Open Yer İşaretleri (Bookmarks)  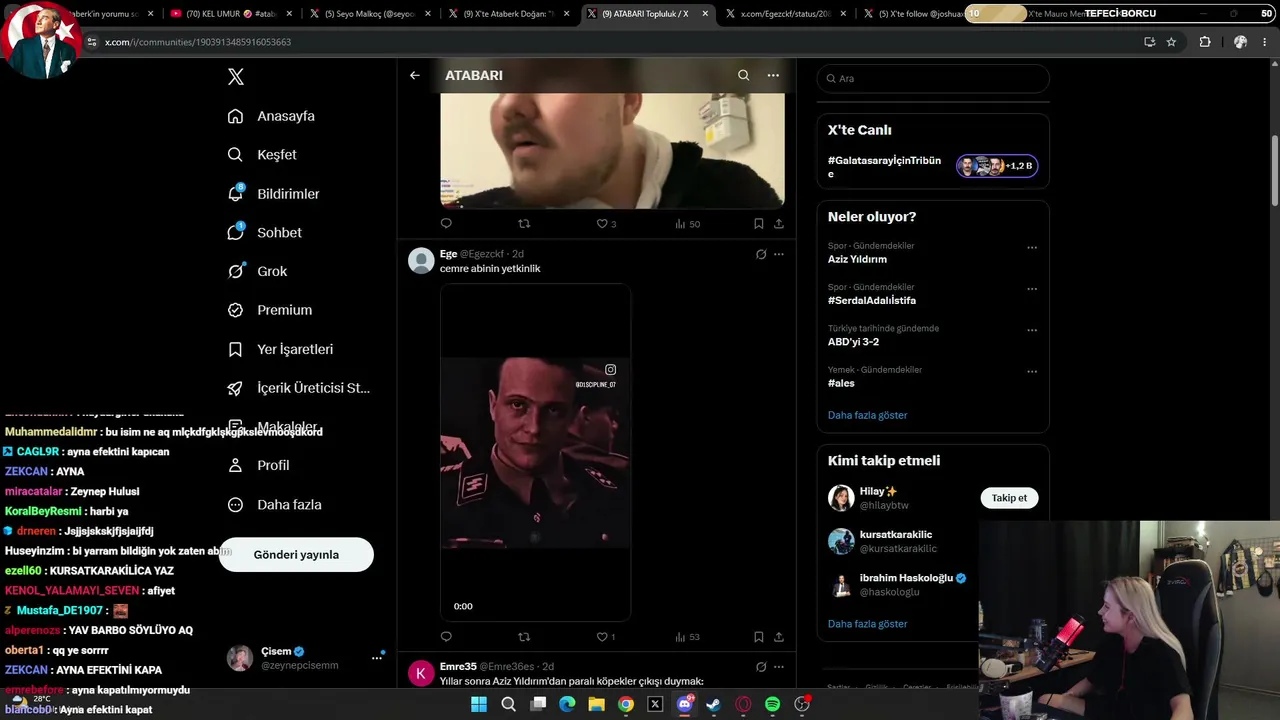(280, 349)
